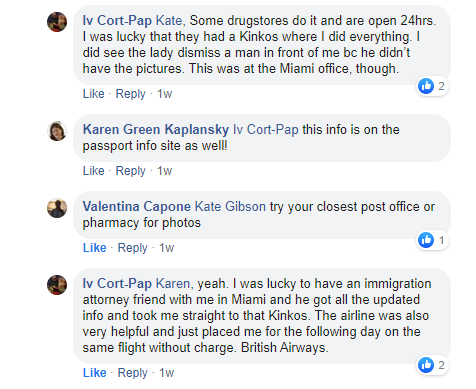The height and width of the screenshot is (389, 476).
Task: Open Iv Cort-Pap's avatar on the first comment
Action: (x=57, y=22)
